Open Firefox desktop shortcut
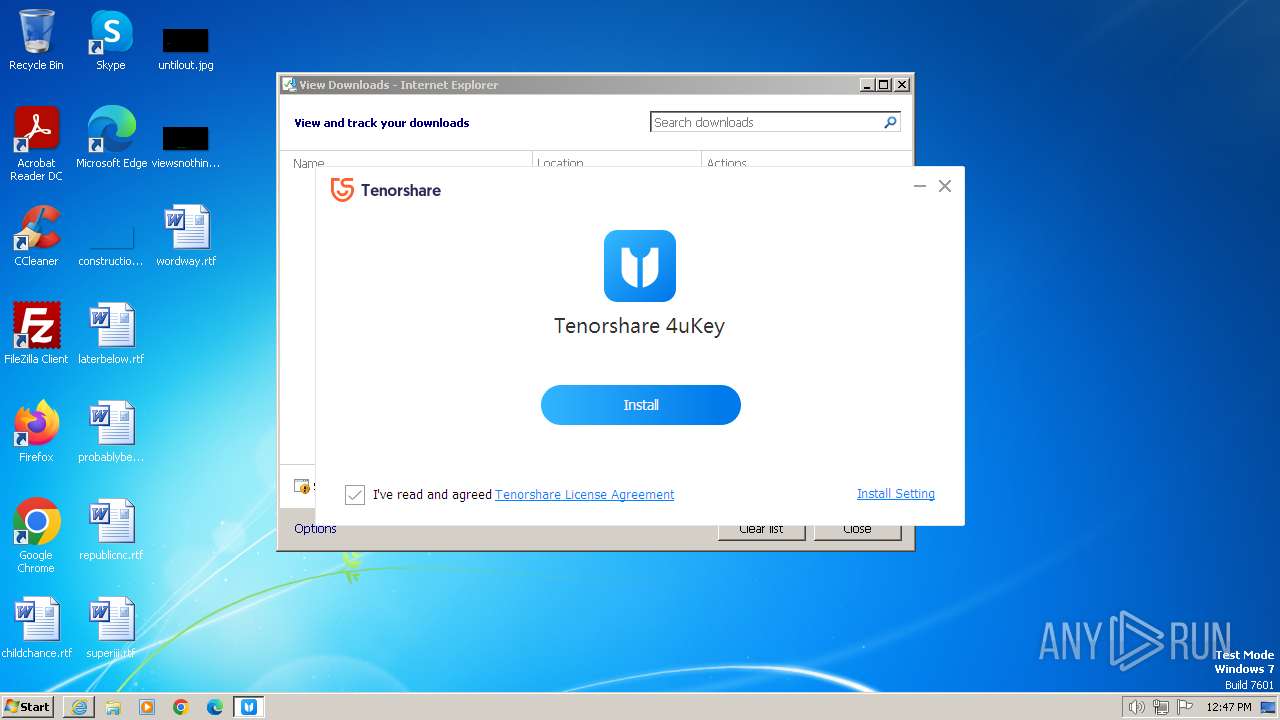This screenshot has height=720, width=1280. point(36,432)
